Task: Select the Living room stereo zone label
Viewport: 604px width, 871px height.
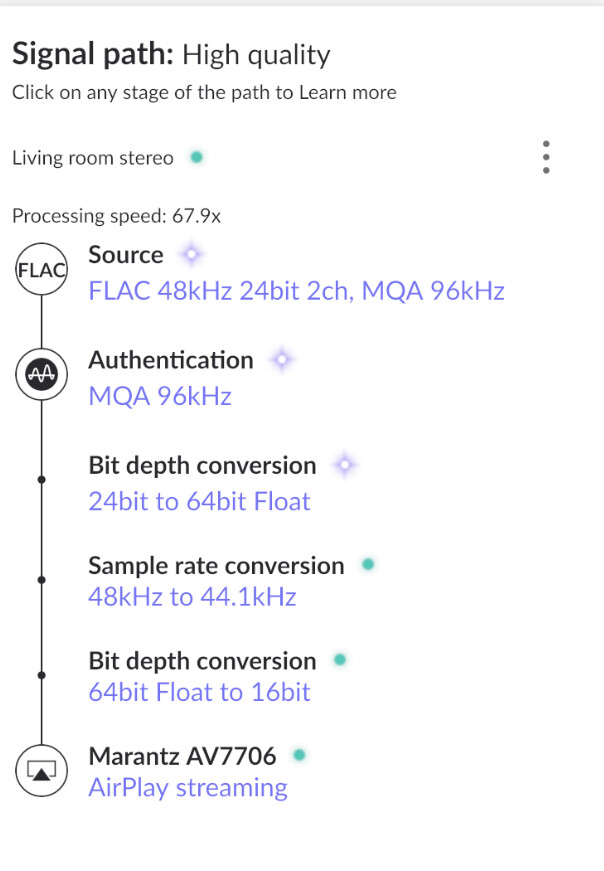Action: pos(92,158)
